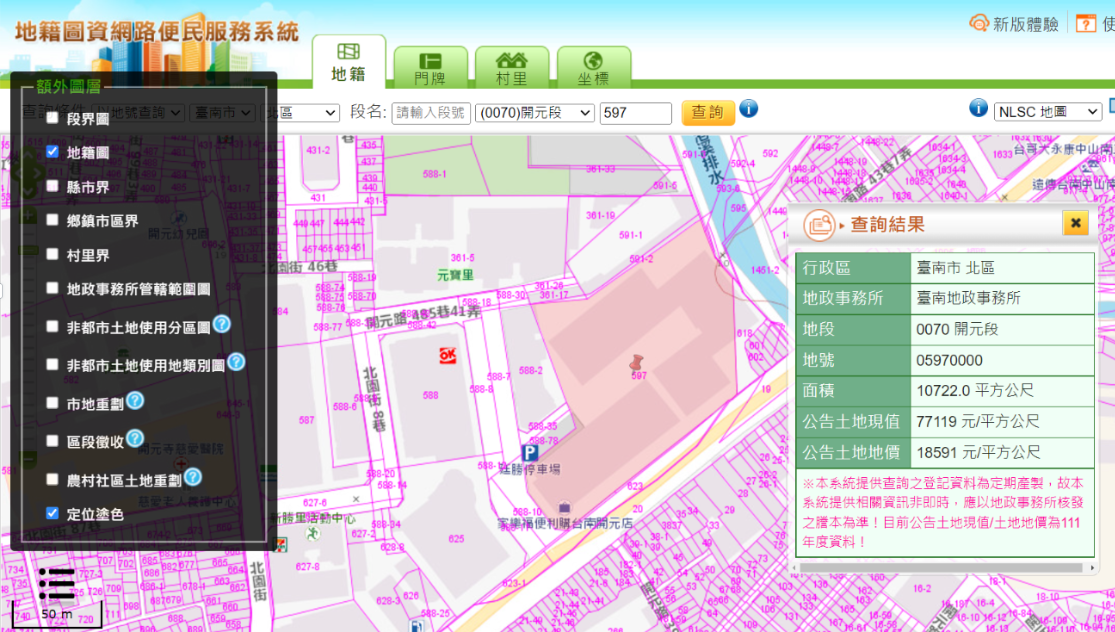Open the orange question-mark help icon at top right

pos(1086,23)
